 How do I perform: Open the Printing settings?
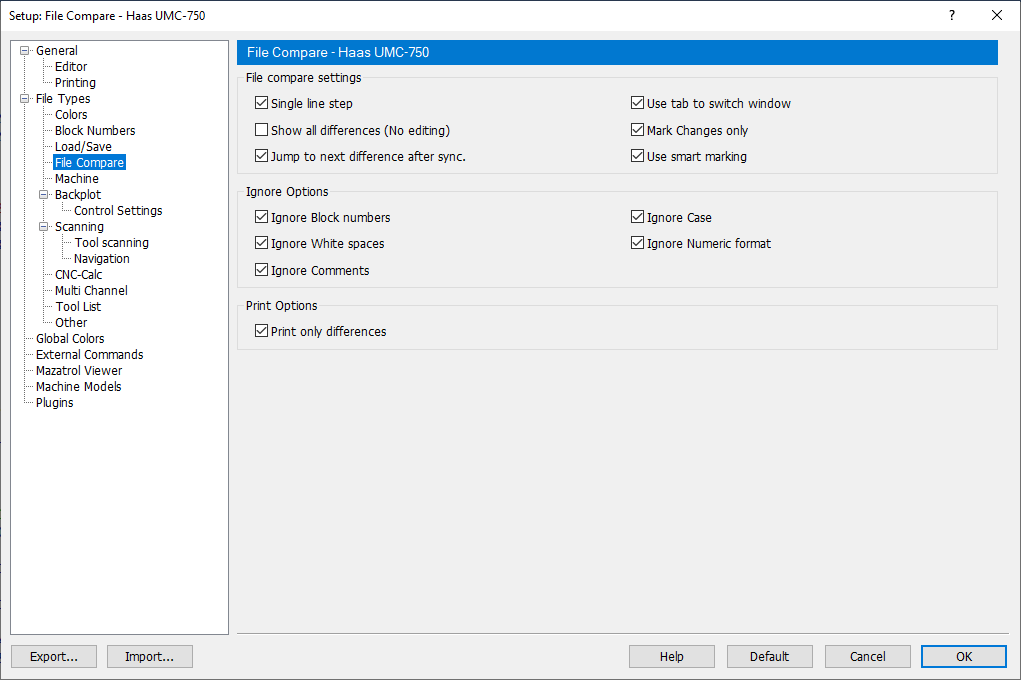(x=74, y=82)
